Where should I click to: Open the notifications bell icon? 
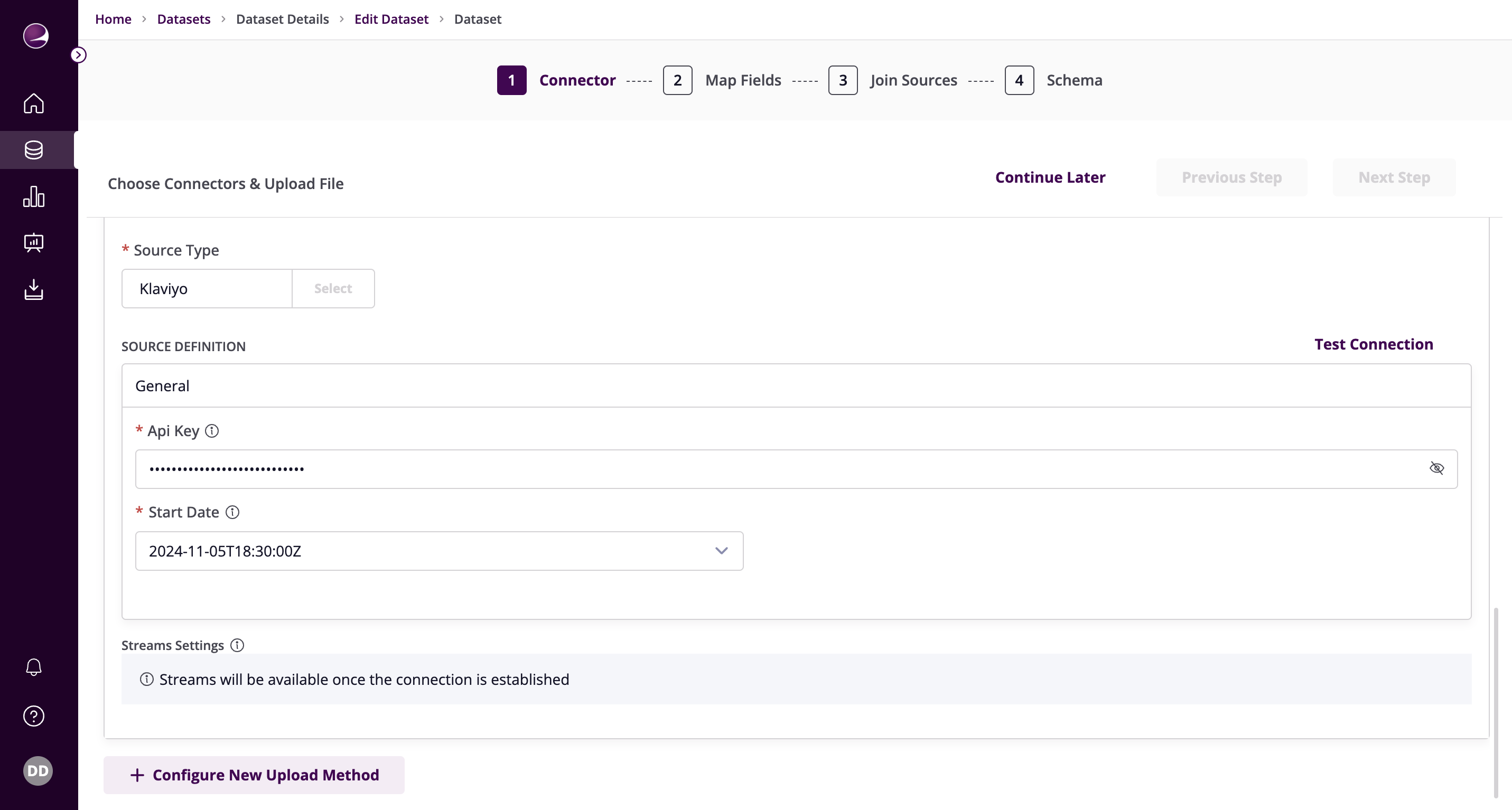point(33,667)
